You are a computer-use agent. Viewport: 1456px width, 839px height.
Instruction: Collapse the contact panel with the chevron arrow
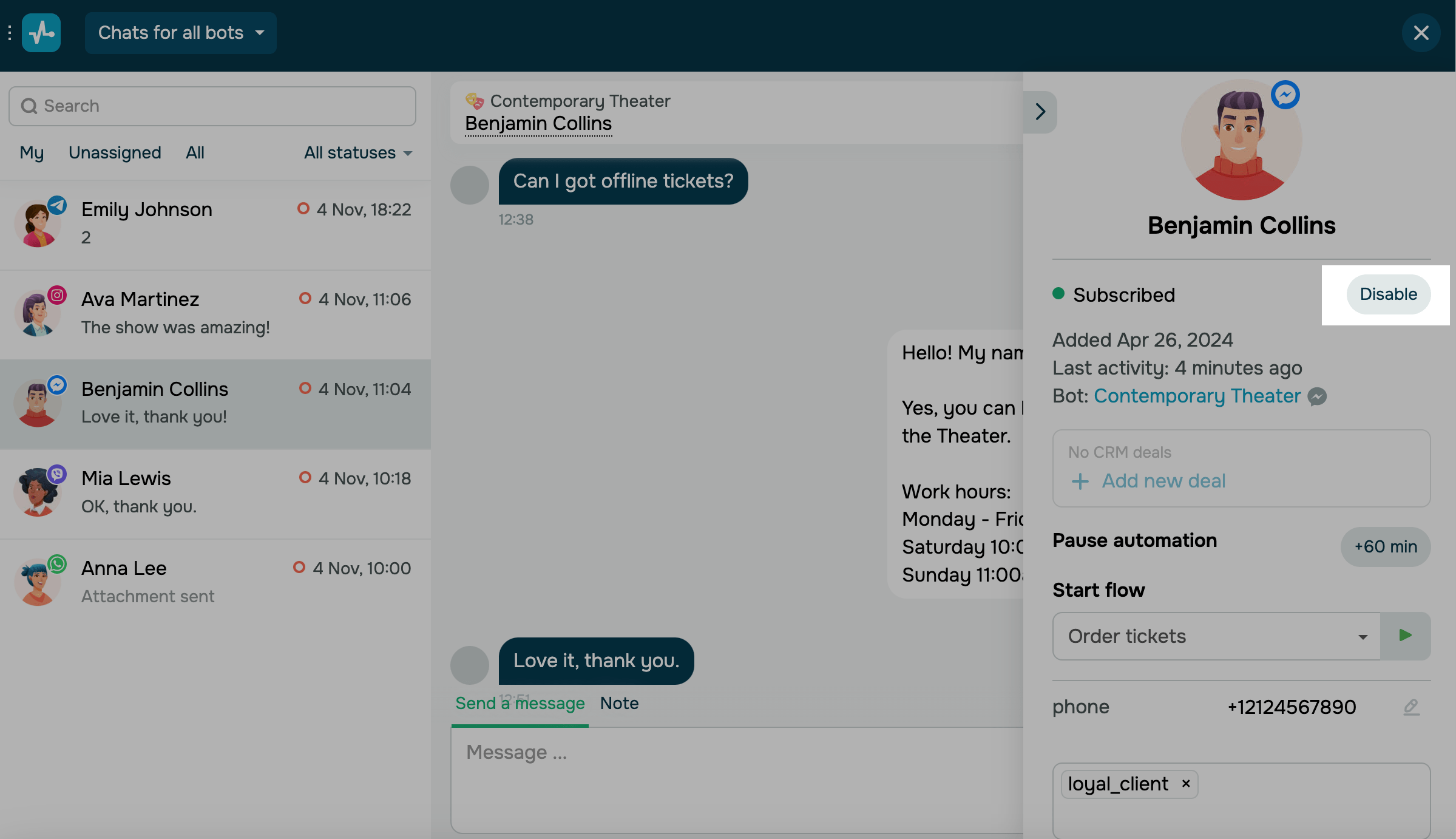(x=1040, y=112)
